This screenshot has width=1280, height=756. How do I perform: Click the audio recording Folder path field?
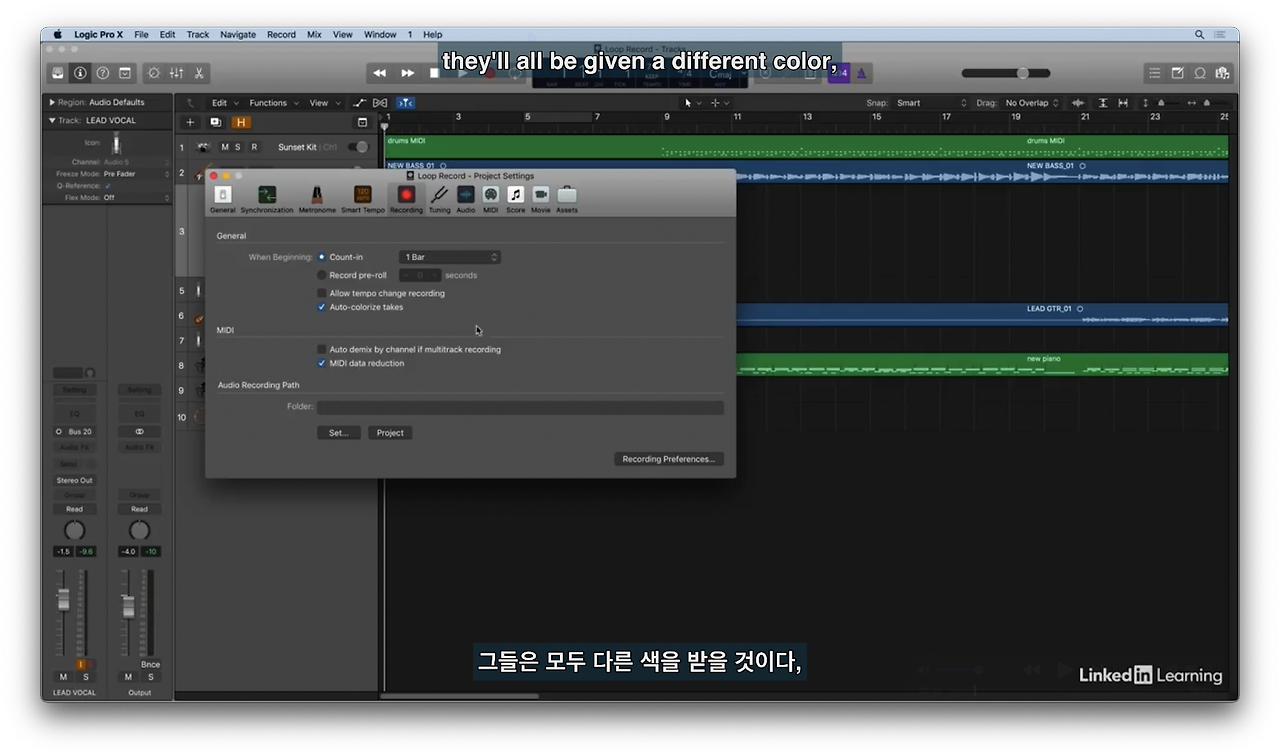click(520, 407)
